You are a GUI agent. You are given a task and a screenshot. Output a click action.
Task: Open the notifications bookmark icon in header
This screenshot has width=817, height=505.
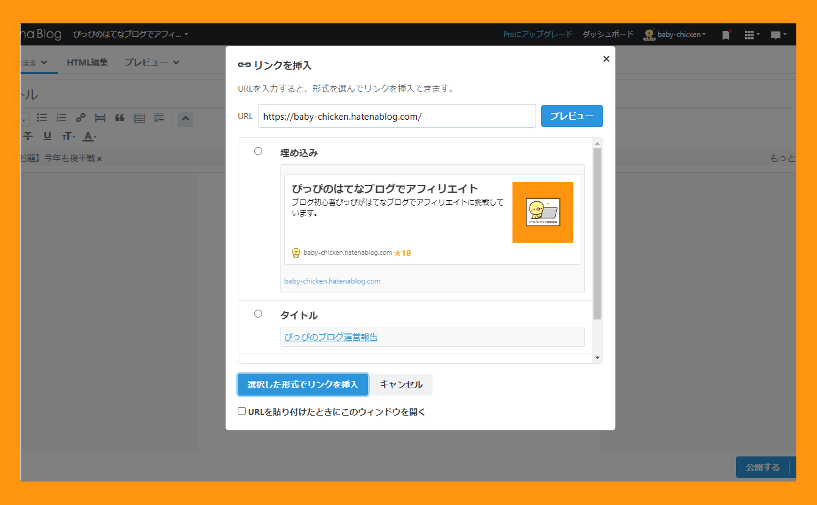coord(726,35)
